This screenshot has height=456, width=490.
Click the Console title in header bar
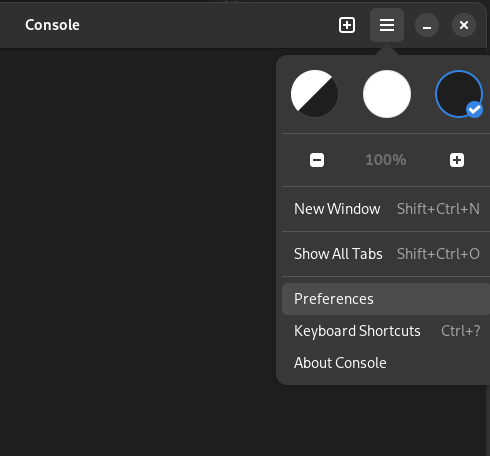pos(52,25)
